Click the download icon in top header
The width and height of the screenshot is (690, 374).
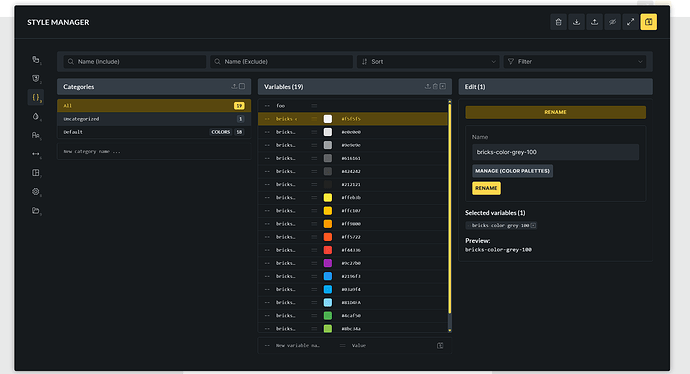pyautogui.click(x=576, y=22)
